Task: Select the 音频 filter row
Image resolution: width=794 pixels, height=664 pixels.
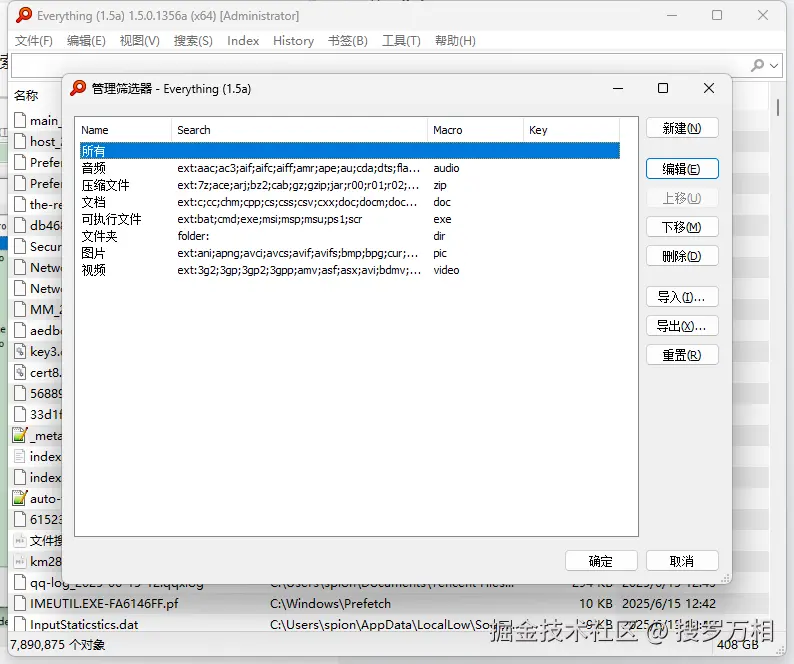Action: 349,168
